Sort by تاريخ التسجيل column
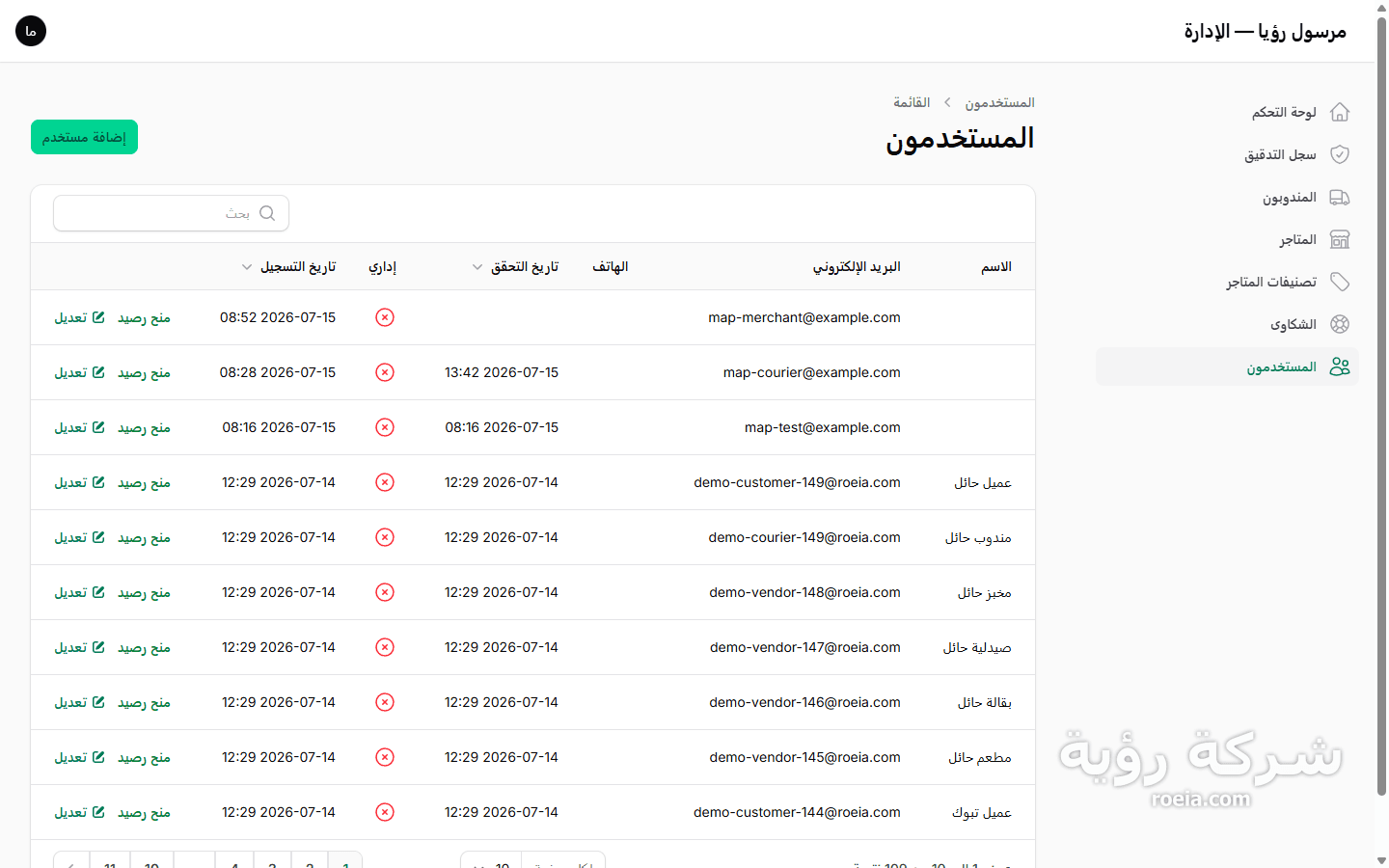Image resolution: width=1389 pixels, height=868 pixels. coord(288,267)
